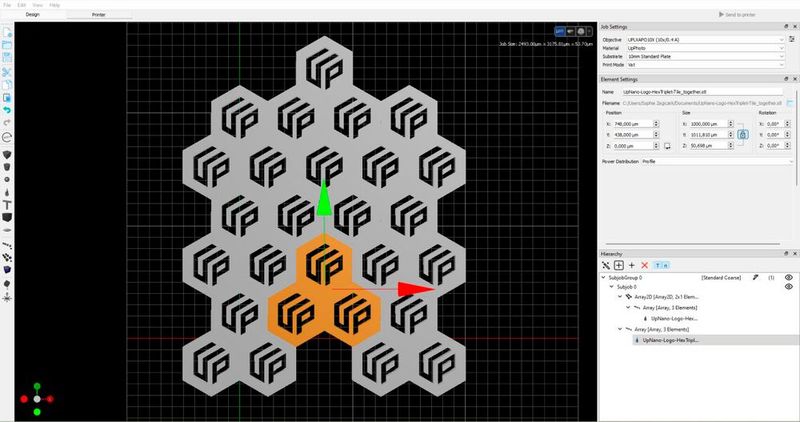800x422 pixels.
Task: Open the Material dropdown
Action: [704, 48]
